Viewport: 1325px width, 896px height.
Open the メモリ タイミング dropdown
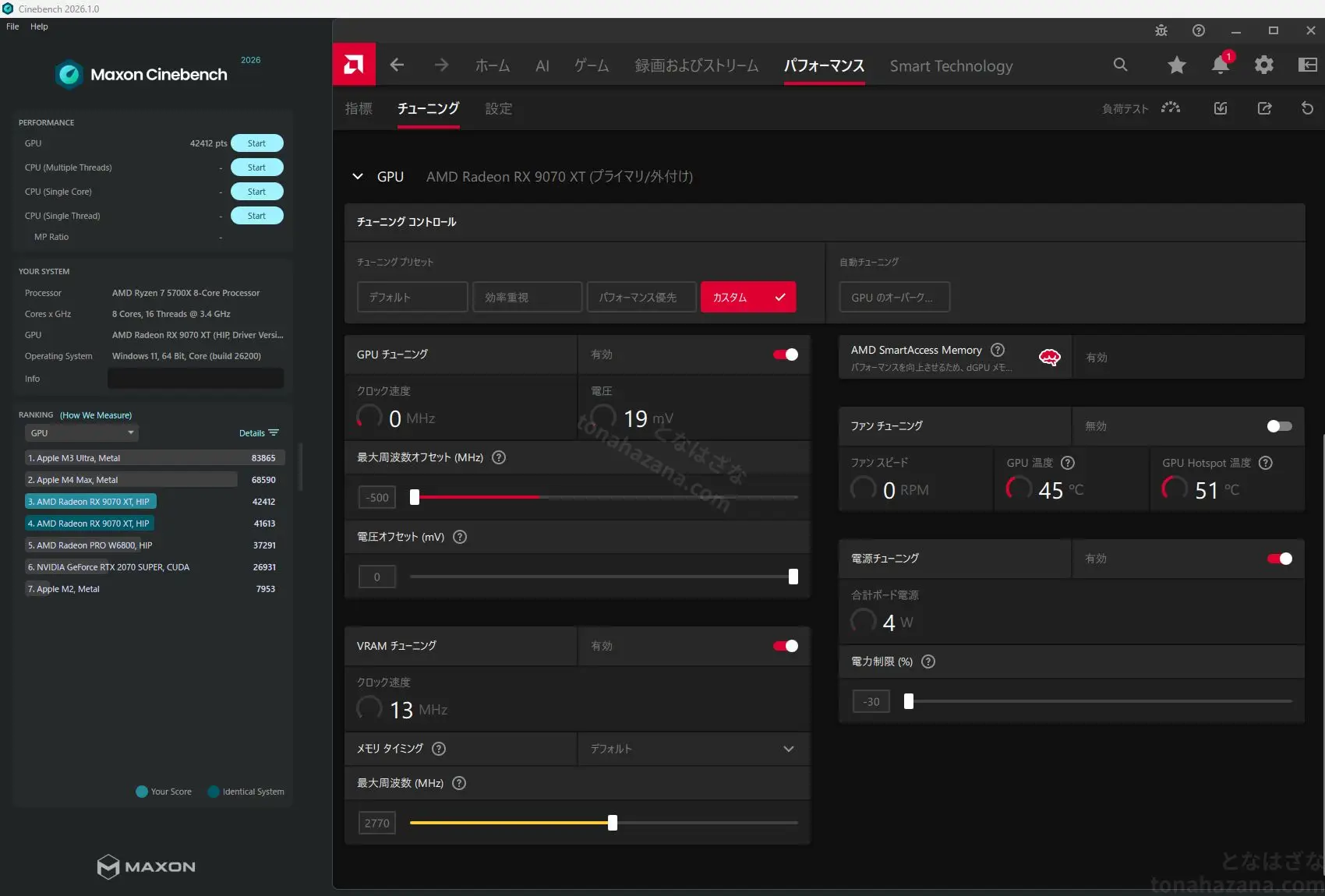pos(694,749)
